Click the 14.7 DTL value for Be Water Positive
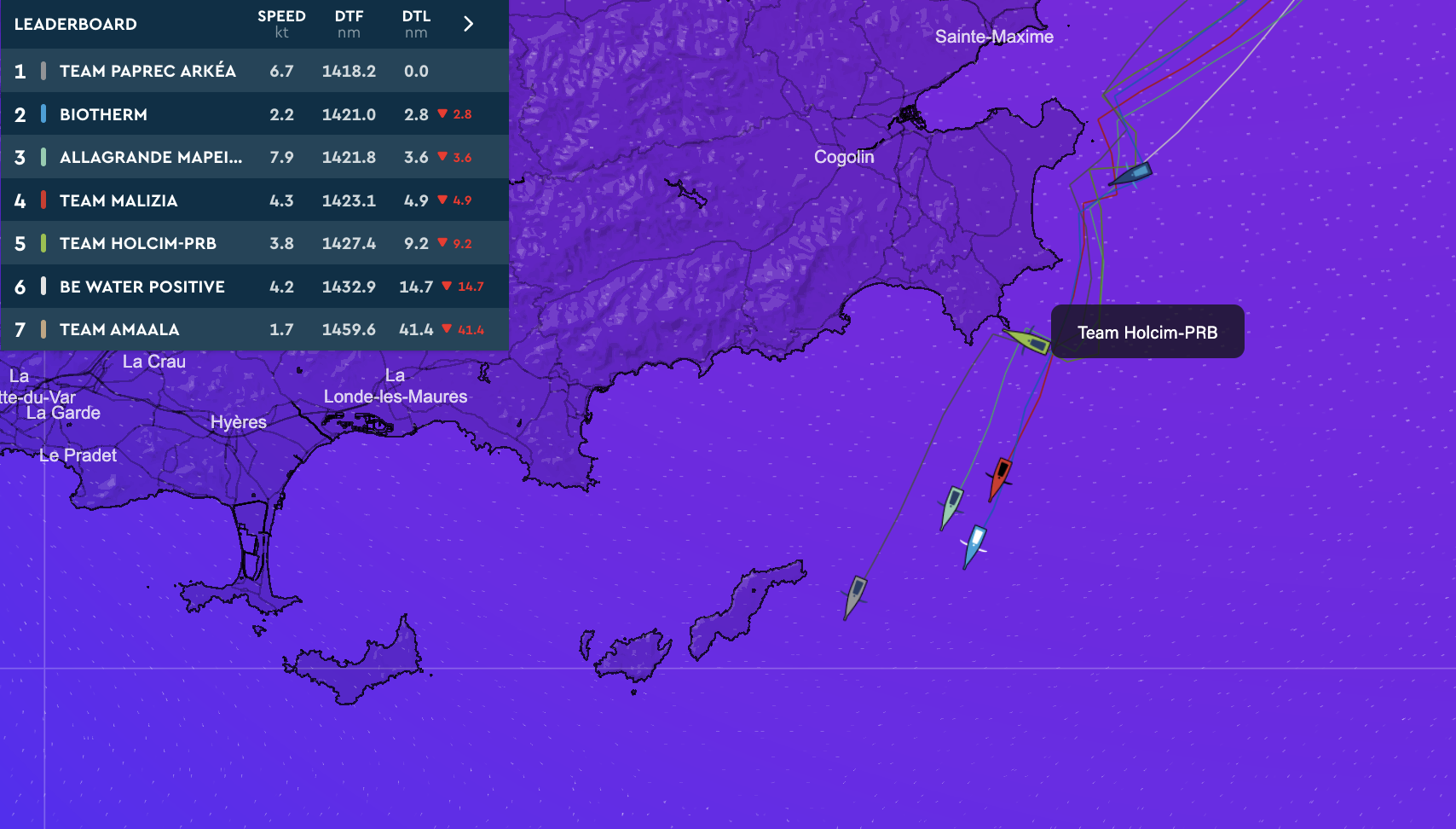 pyautogui.click(x=416, y=287)
